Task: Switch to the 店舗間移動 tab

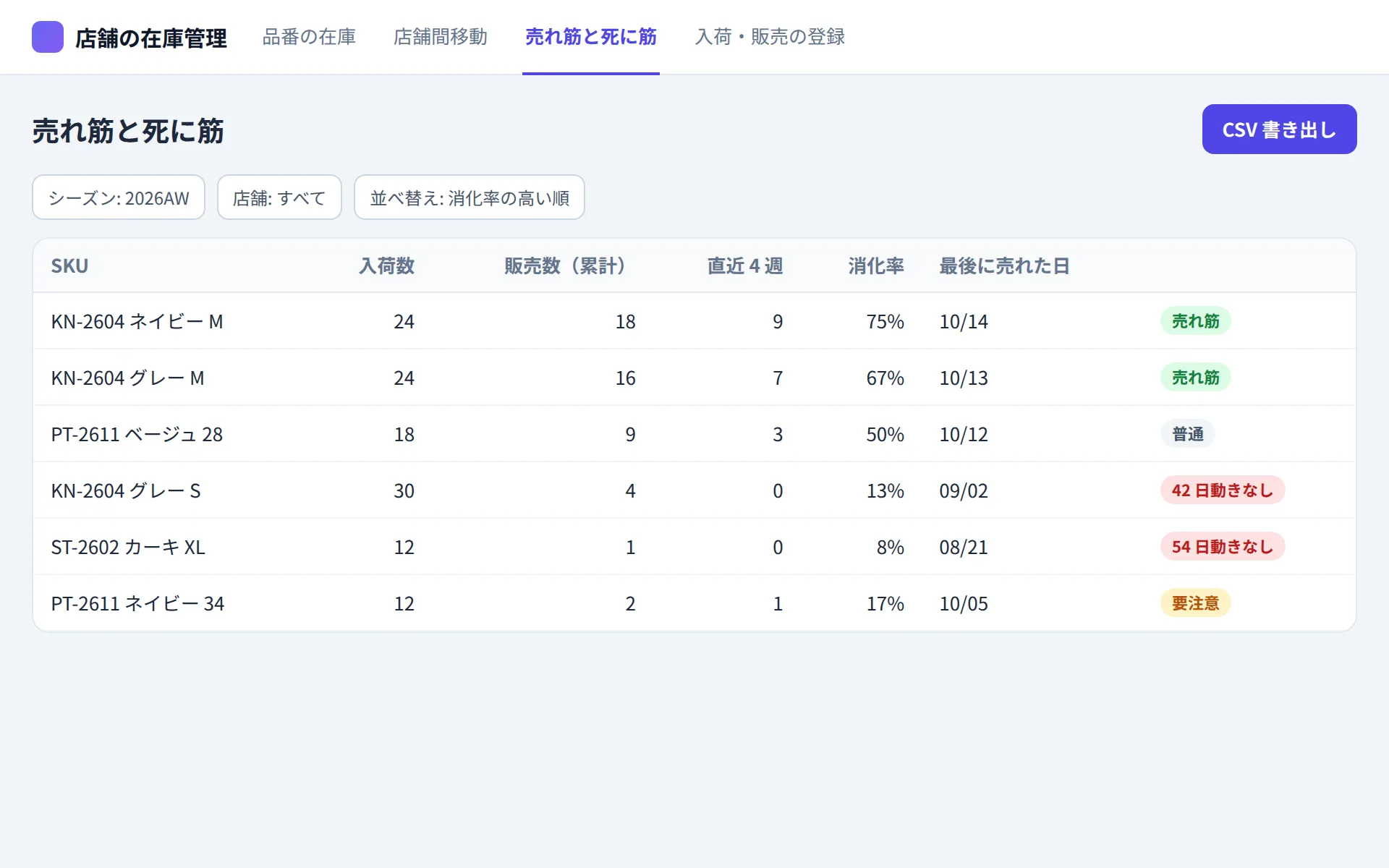Action: tap(441, 37)
